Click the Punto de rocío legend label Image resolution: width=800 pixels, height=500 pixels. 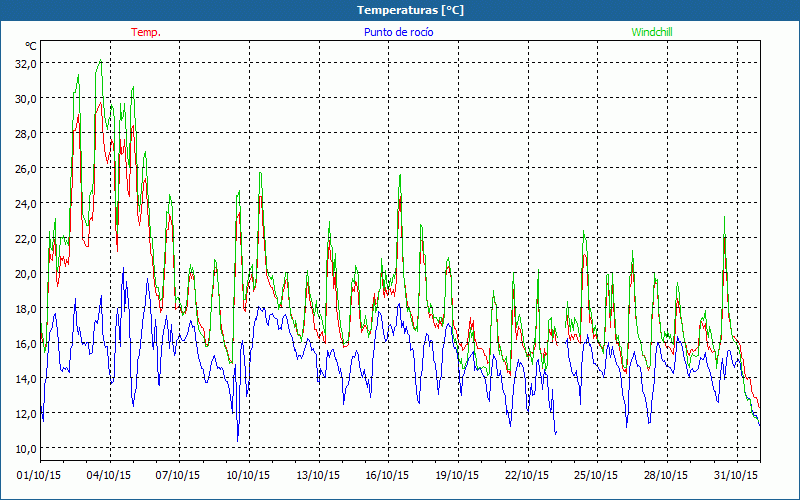click(x=398, y=32)
